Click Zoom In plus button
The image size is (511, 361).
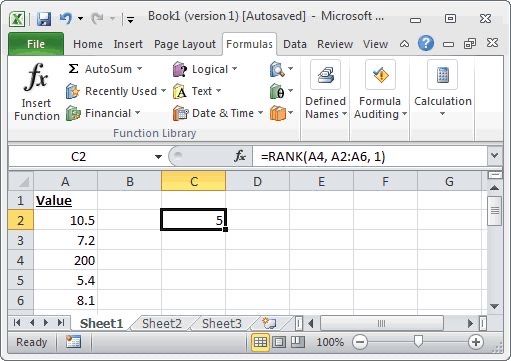coord(476,342)
